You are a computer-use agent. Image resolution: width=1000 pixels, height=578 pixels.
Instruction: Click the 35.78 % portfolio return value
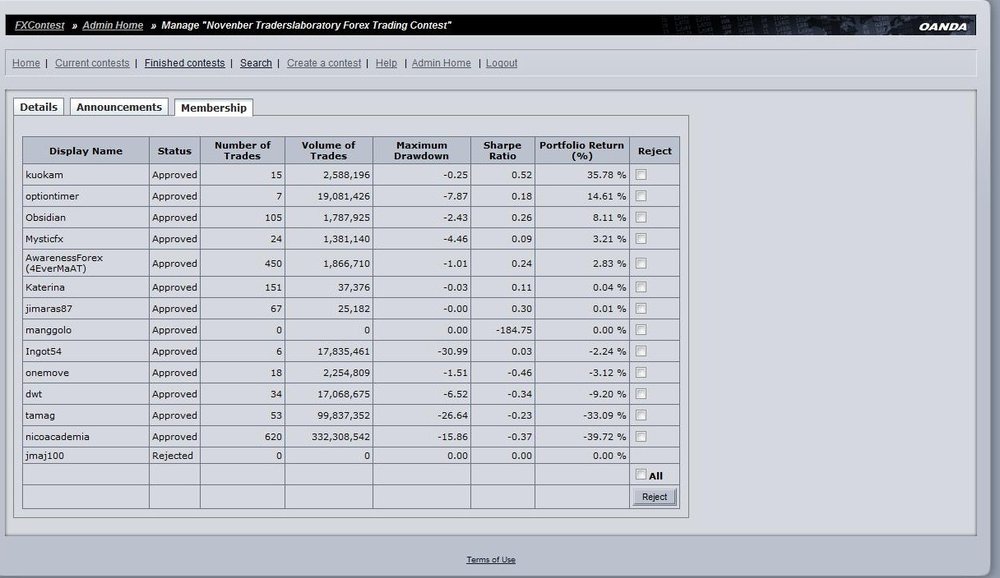607,175
